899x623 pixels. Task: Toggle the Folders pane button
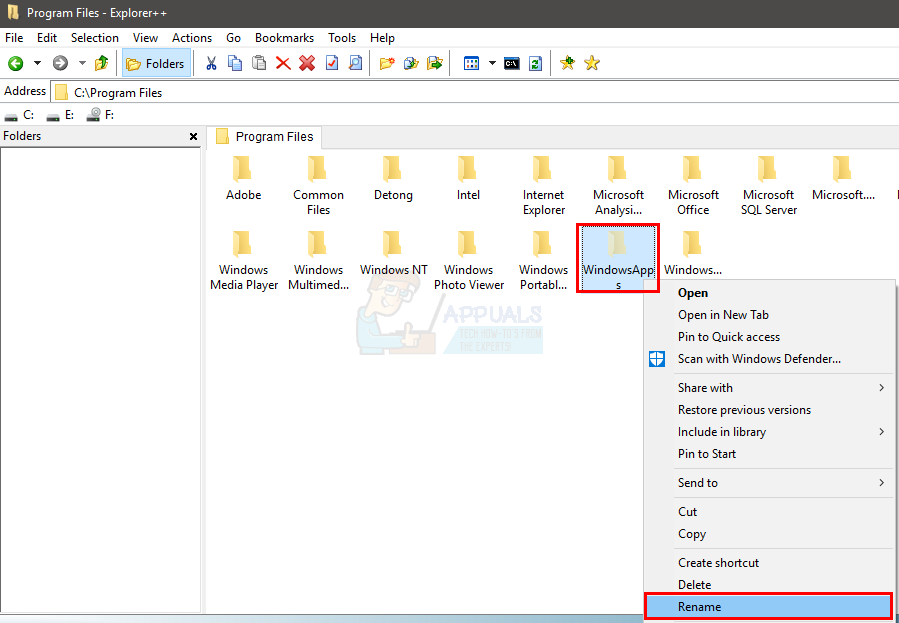tap(157, 63)
